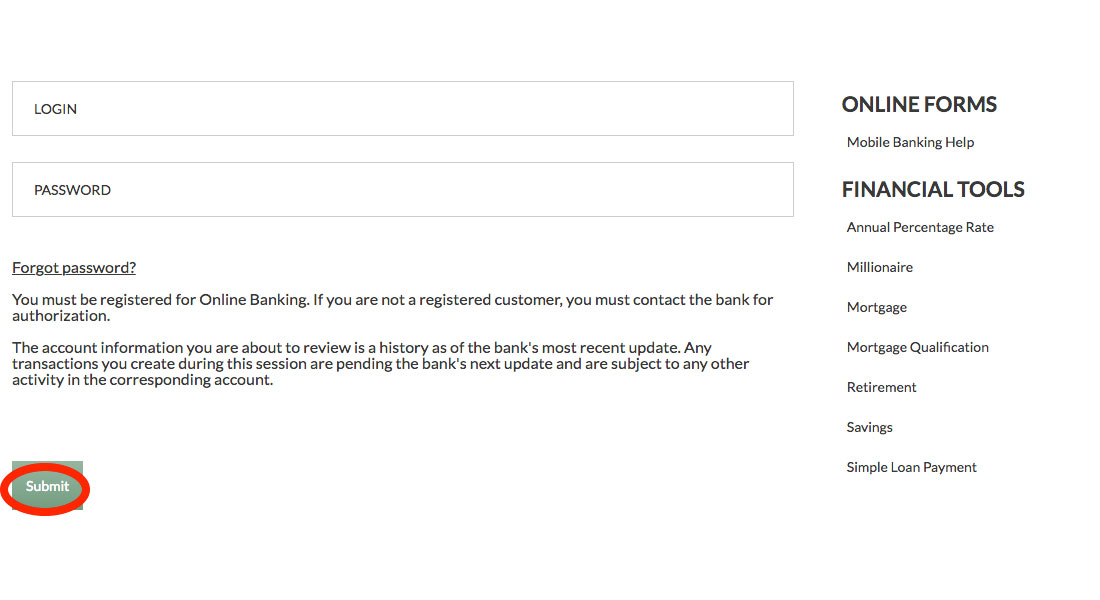This screenshot has width=1100, height=600.
Task: Focus the PASSWORD text box
Action: (402, 190)
